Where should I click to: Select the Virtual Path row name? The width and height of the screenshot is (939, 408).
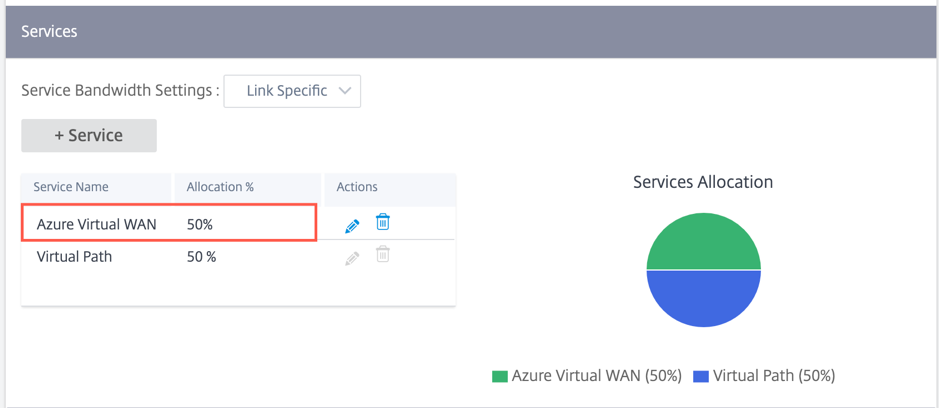74,257
